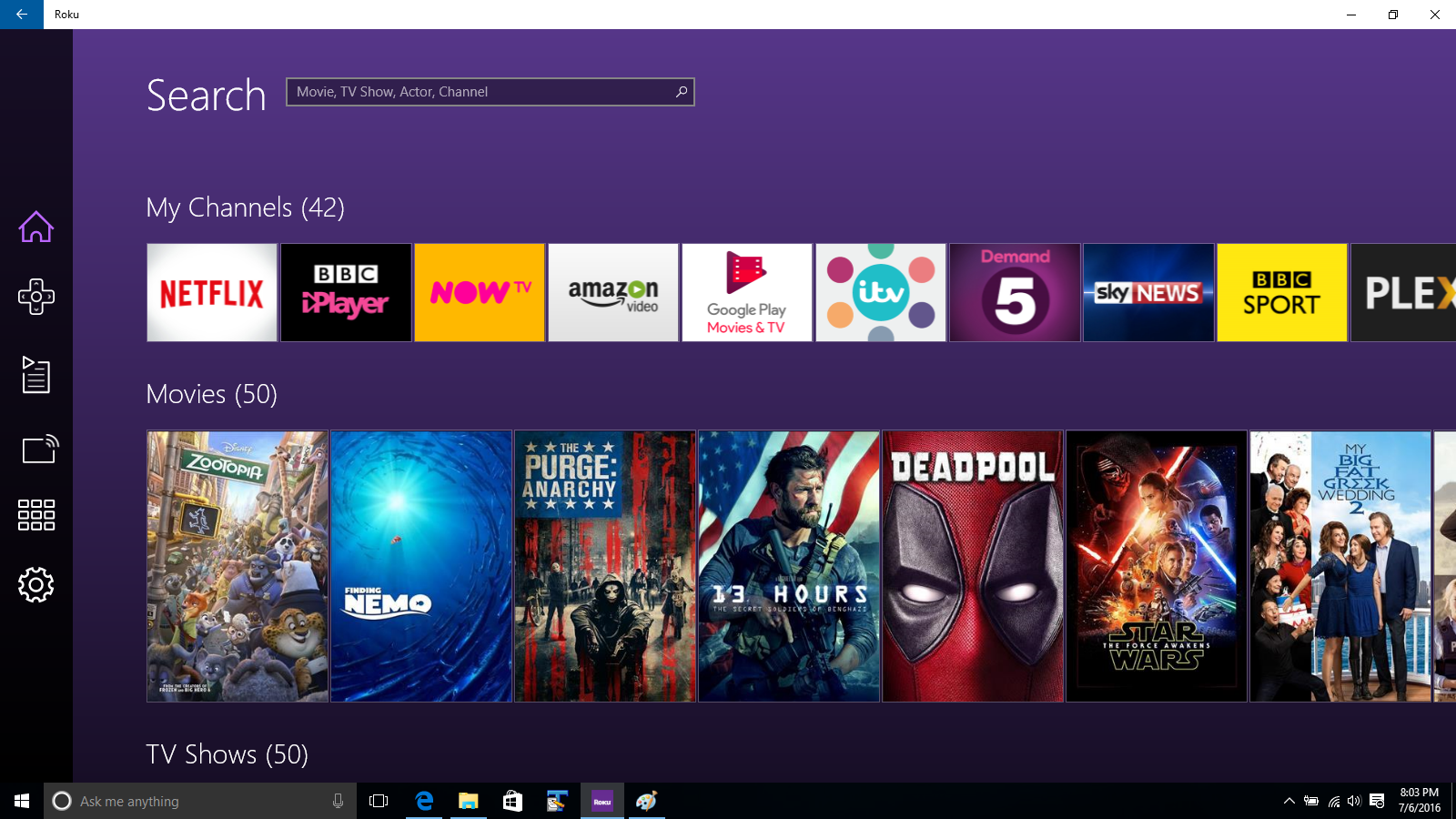Launch the NOW TV channel

(480, 293)
